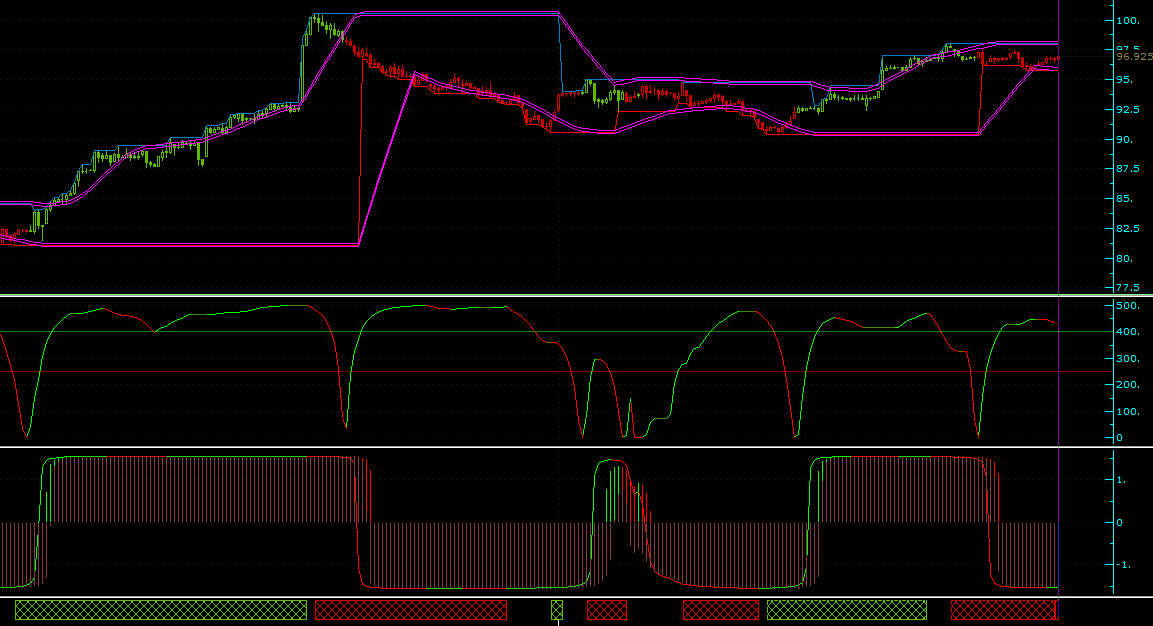The width and height of the screenshot is (1153, 626).
Task: Click the 200. oscillator axis label
Action: coord(1128,385)
